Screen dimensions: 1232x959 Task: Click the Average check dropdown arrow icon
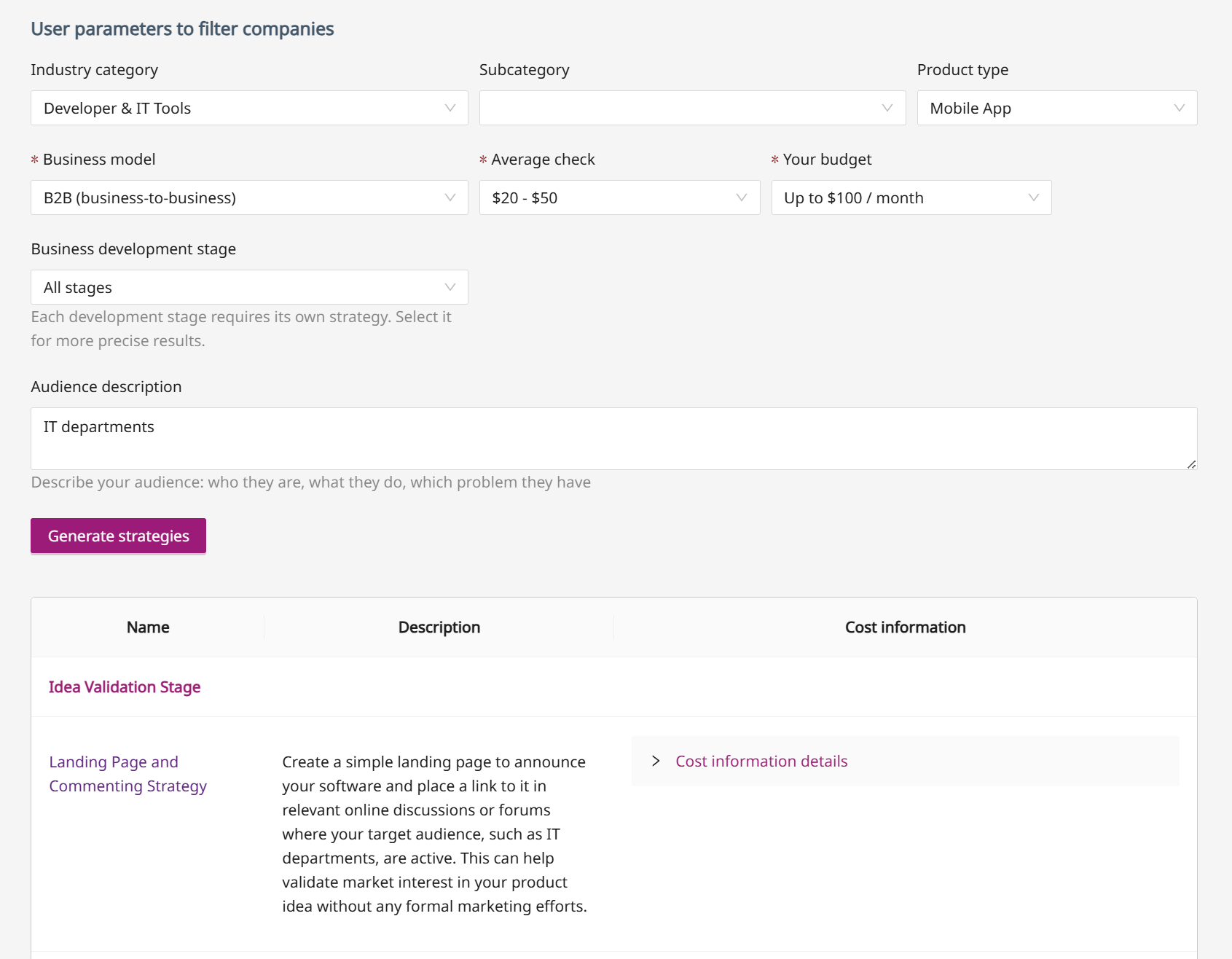(x=742, y=197)
